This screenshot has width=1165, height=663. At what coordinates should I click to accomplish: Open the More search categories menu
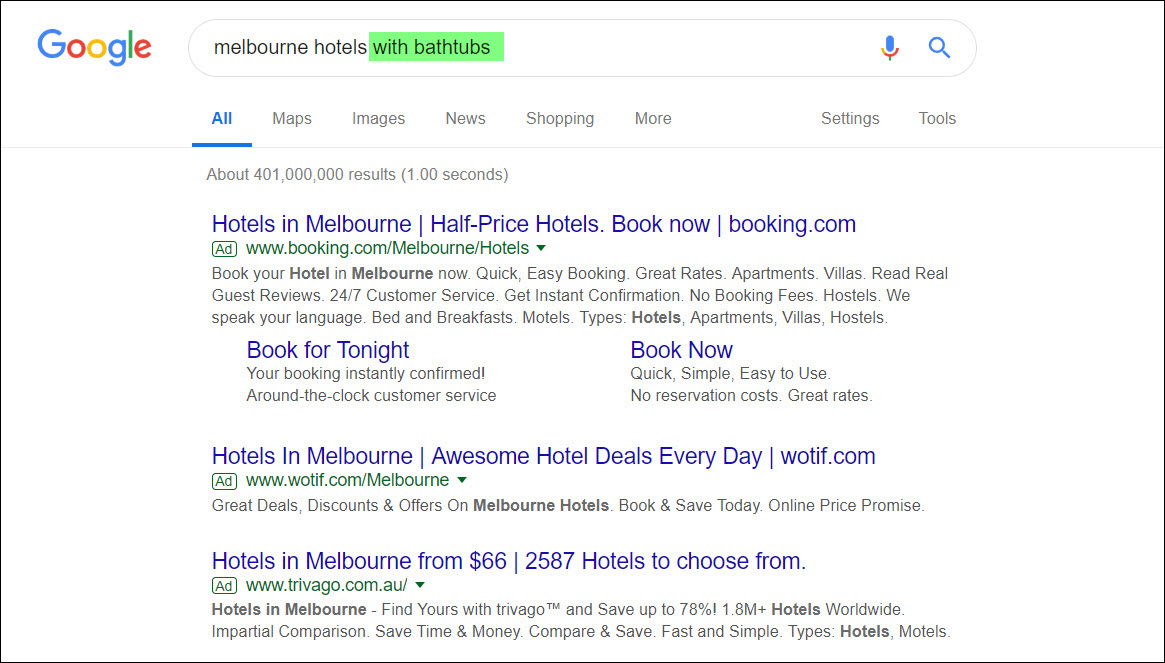(652, 118)
